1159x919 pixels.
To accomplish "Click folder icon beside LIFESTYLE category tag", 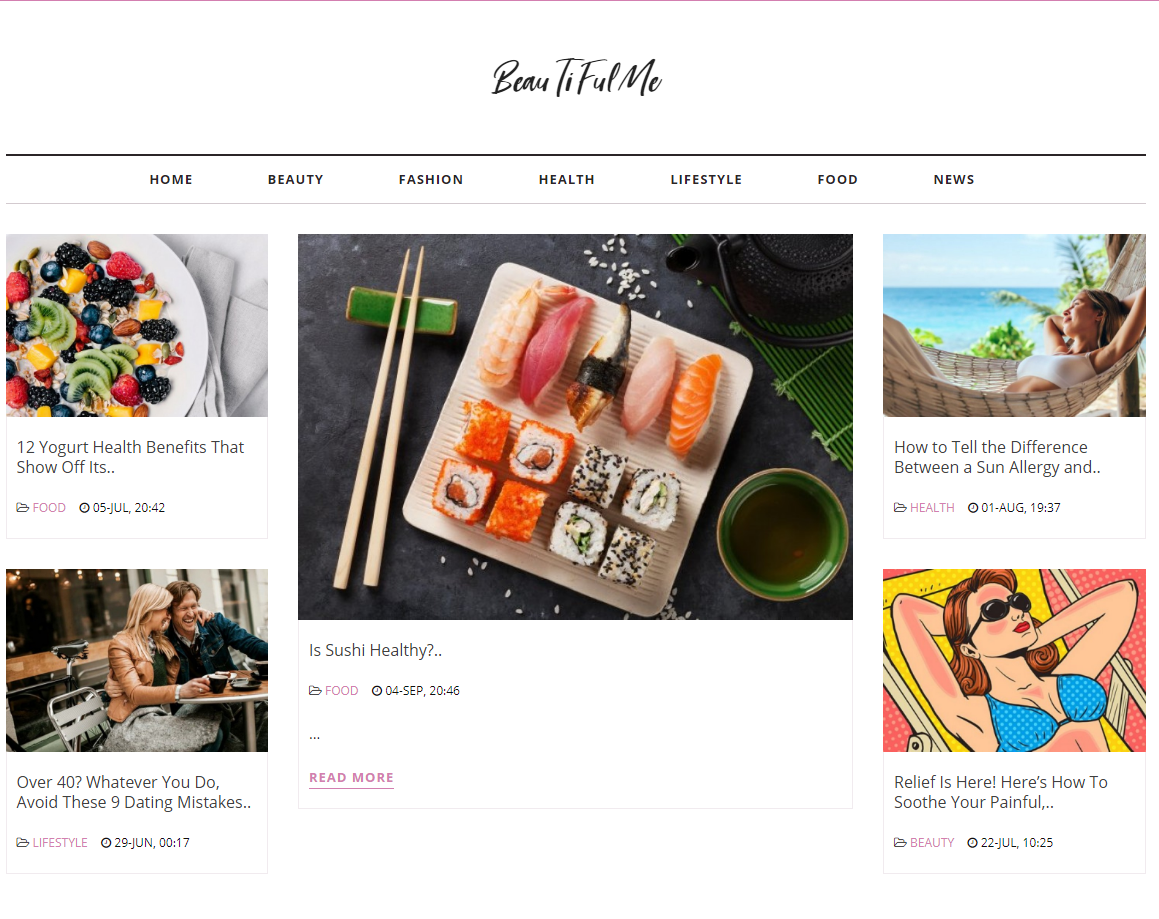I will tap(23, 843).
